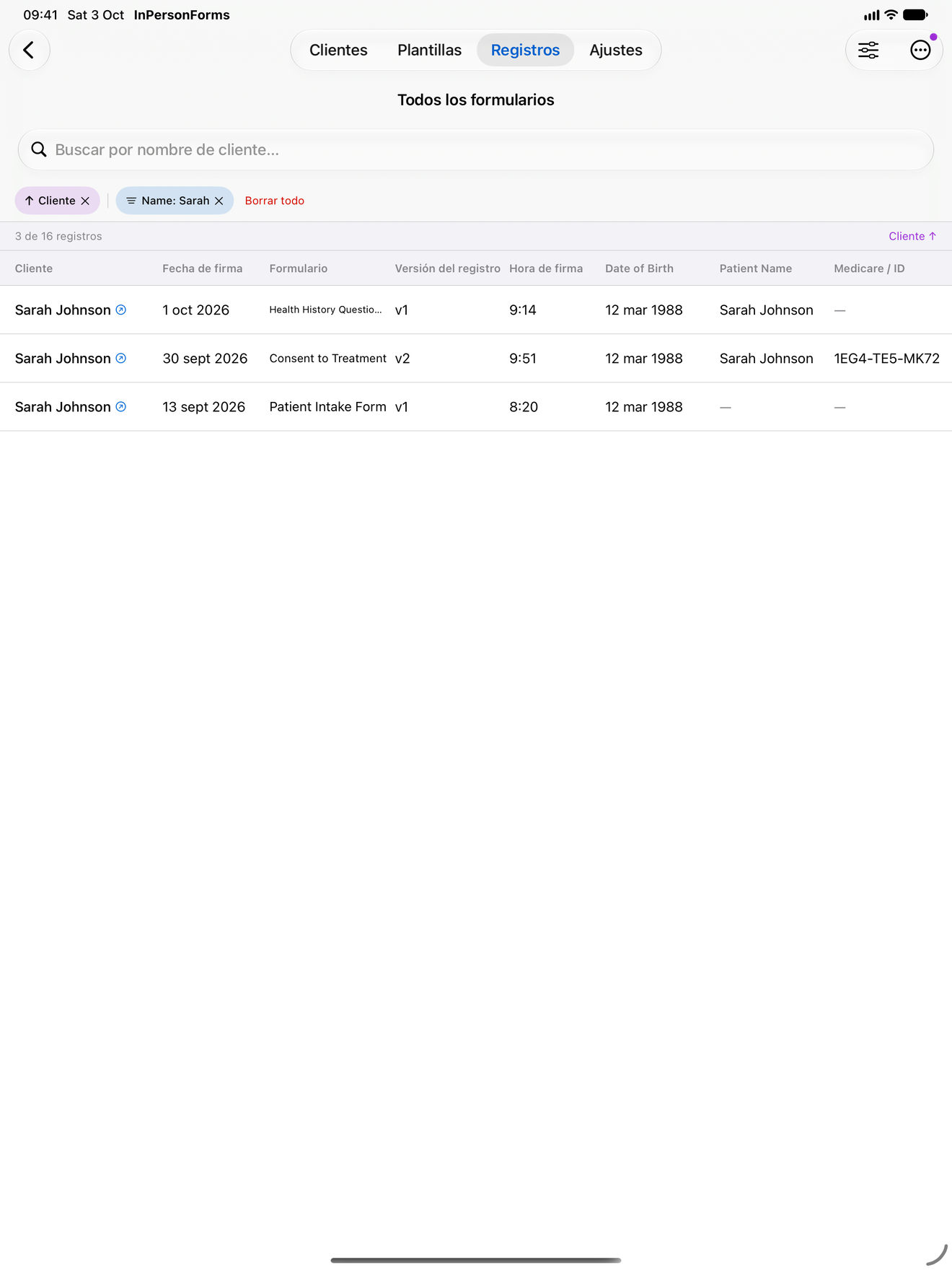Open client link icon in 13 sept 2026 row
Viewport: 952px width, 1270px height.
pyautogui.click(x=121, y=406)
